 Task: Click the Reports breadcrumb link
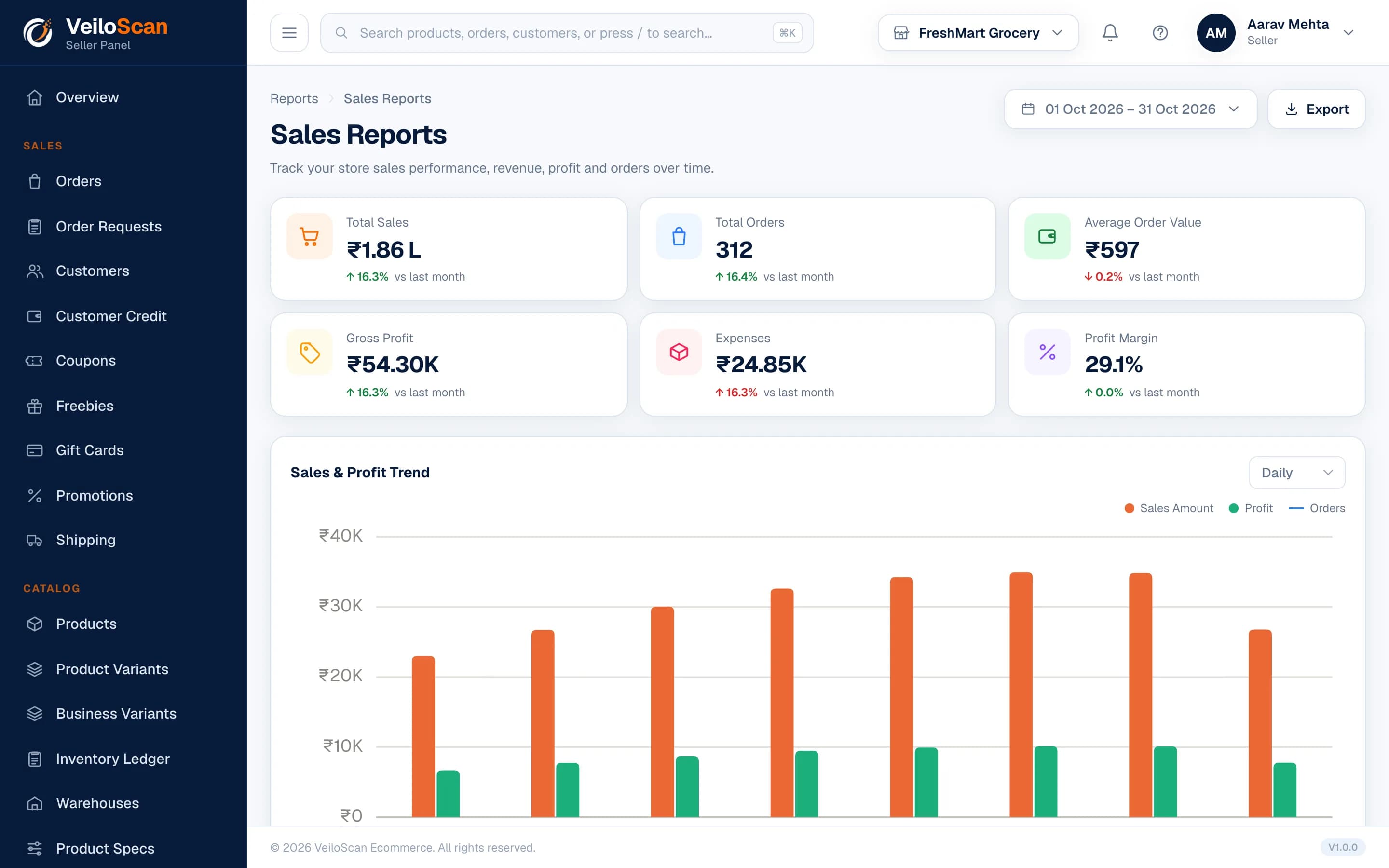tap(294, 99)
